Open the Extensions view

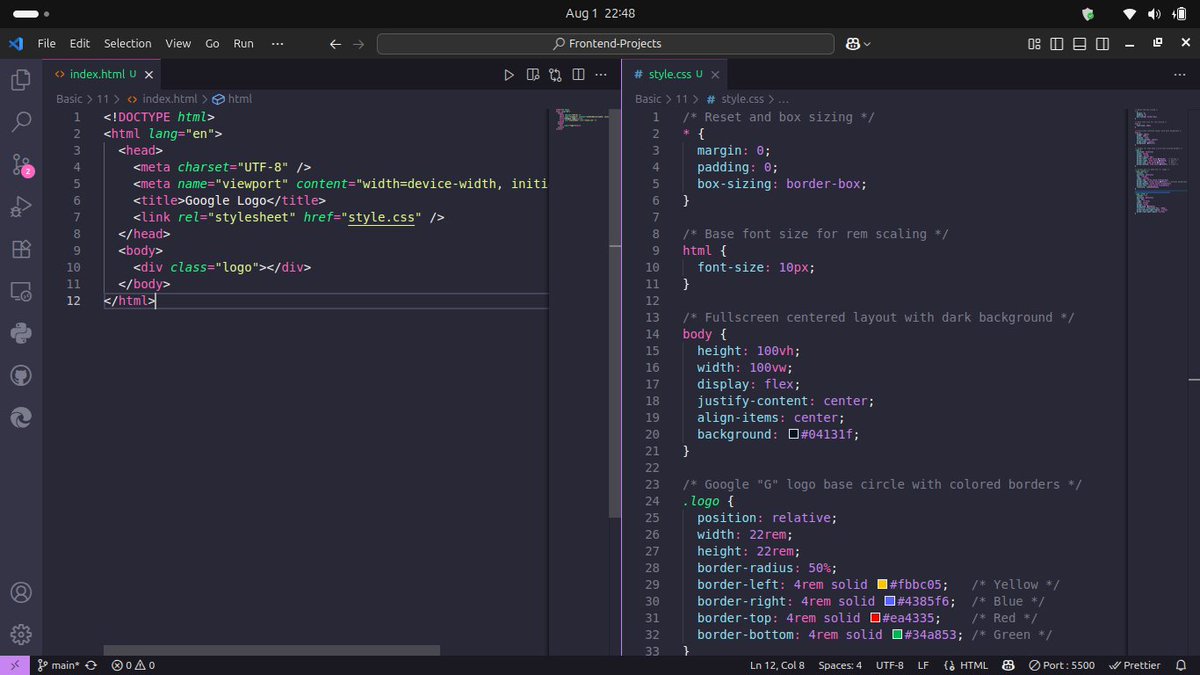click(21, 249)
